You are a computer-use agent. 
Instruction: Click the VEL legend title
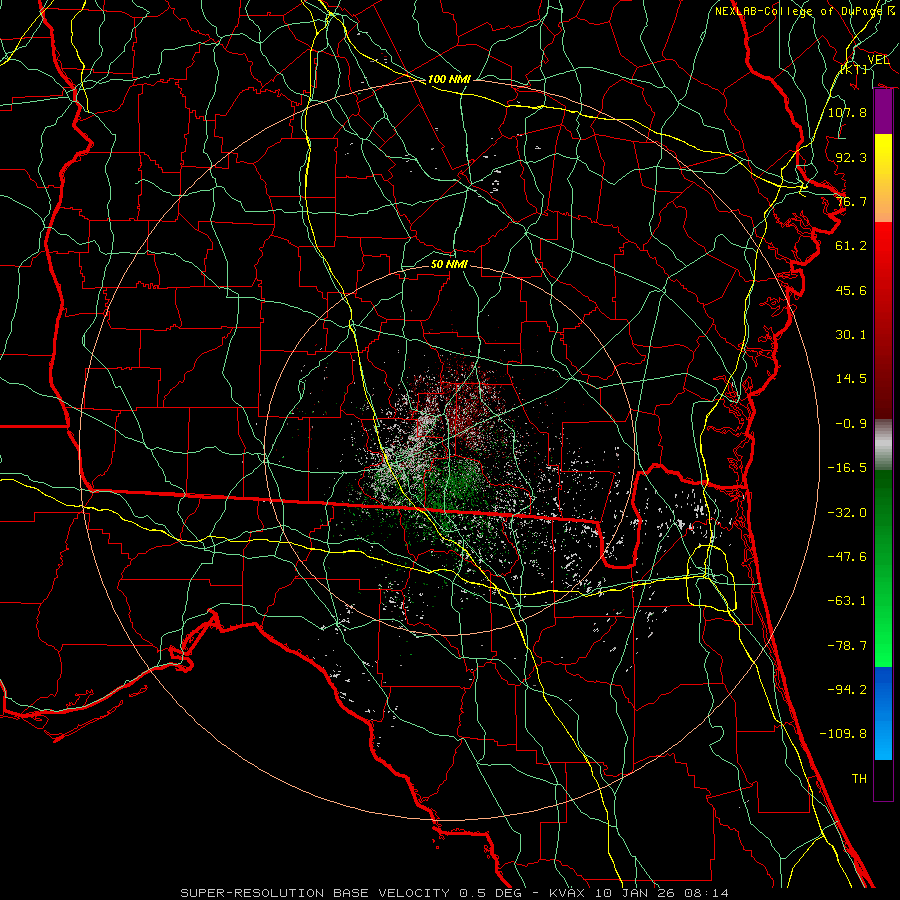tap(878, 60)
